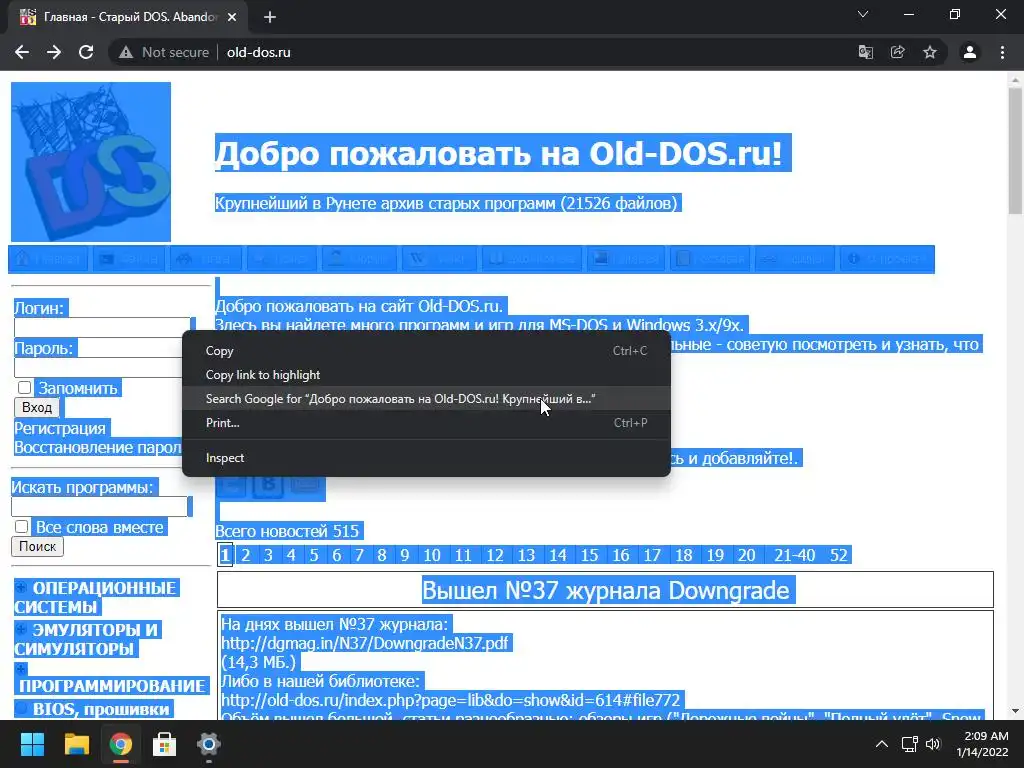
Task: Go back with the browser back arrow
Action: 22,52
